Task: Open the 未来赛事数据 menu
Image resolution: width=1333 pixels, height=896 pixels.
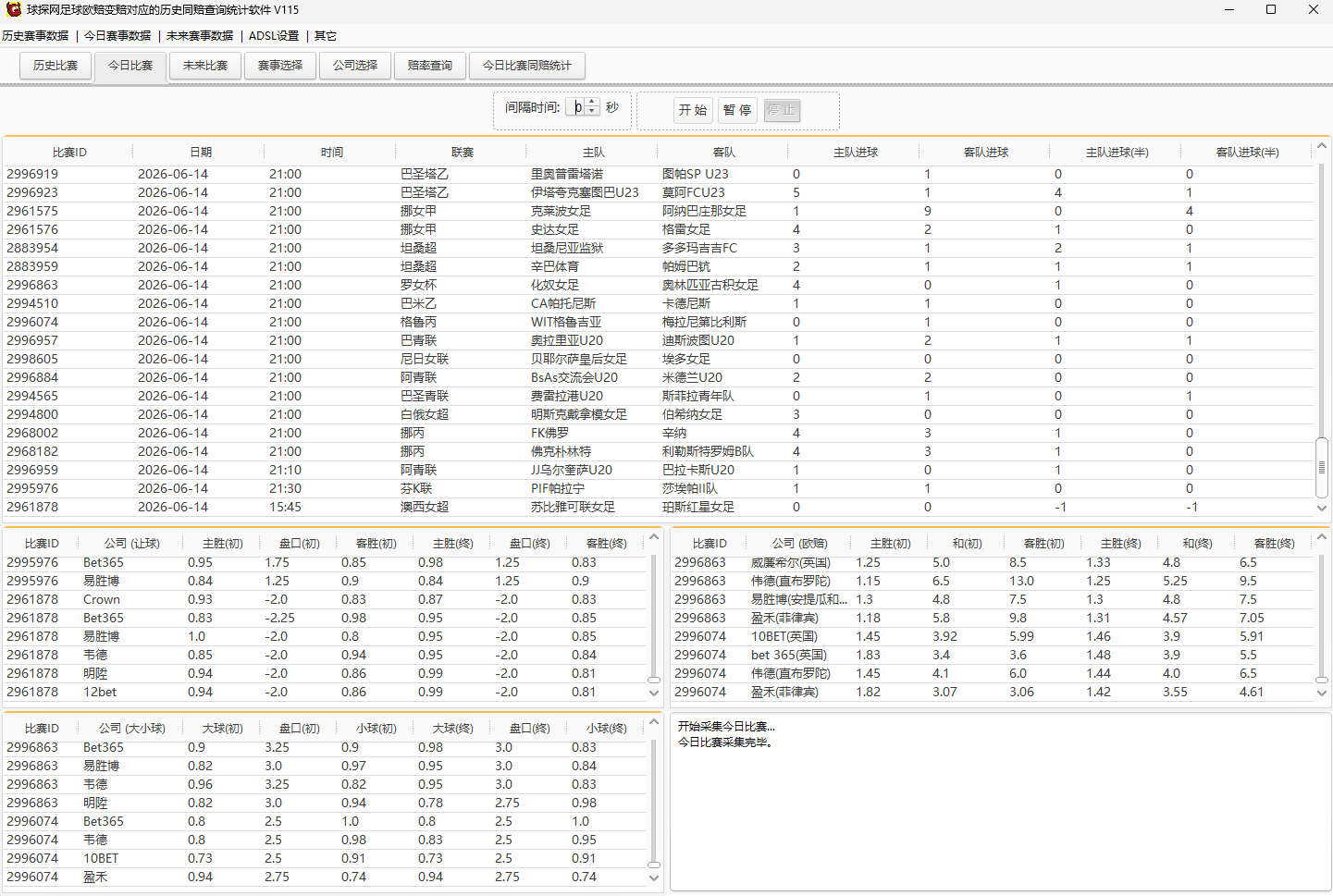Action: (200, 36)
